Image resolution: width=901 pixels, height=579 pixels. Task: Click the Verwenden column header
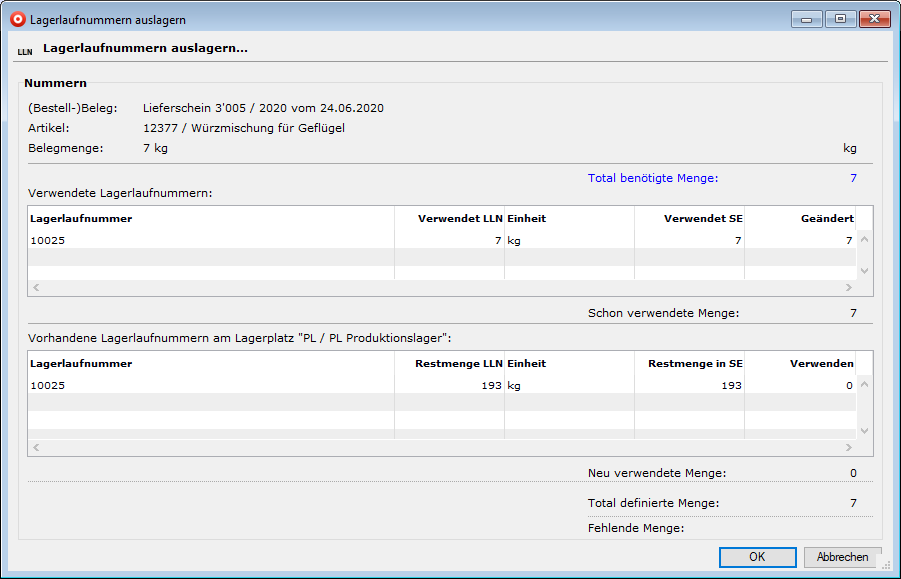pos(800,363)
